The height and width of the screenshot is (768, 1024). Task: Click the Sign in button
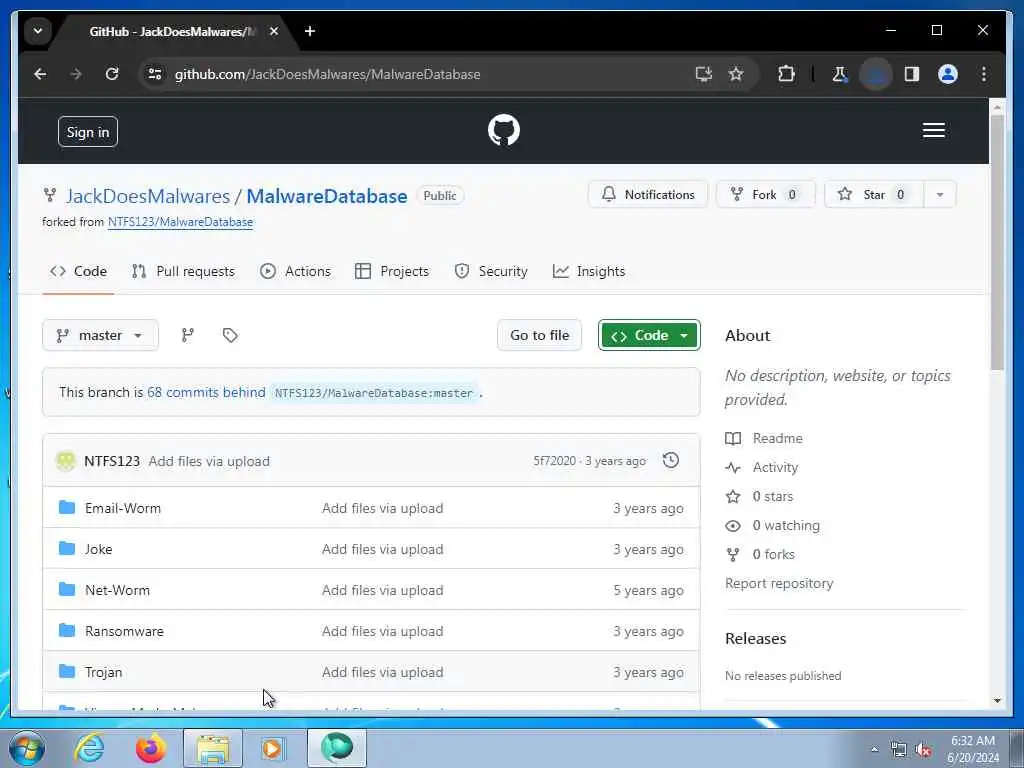88,132
